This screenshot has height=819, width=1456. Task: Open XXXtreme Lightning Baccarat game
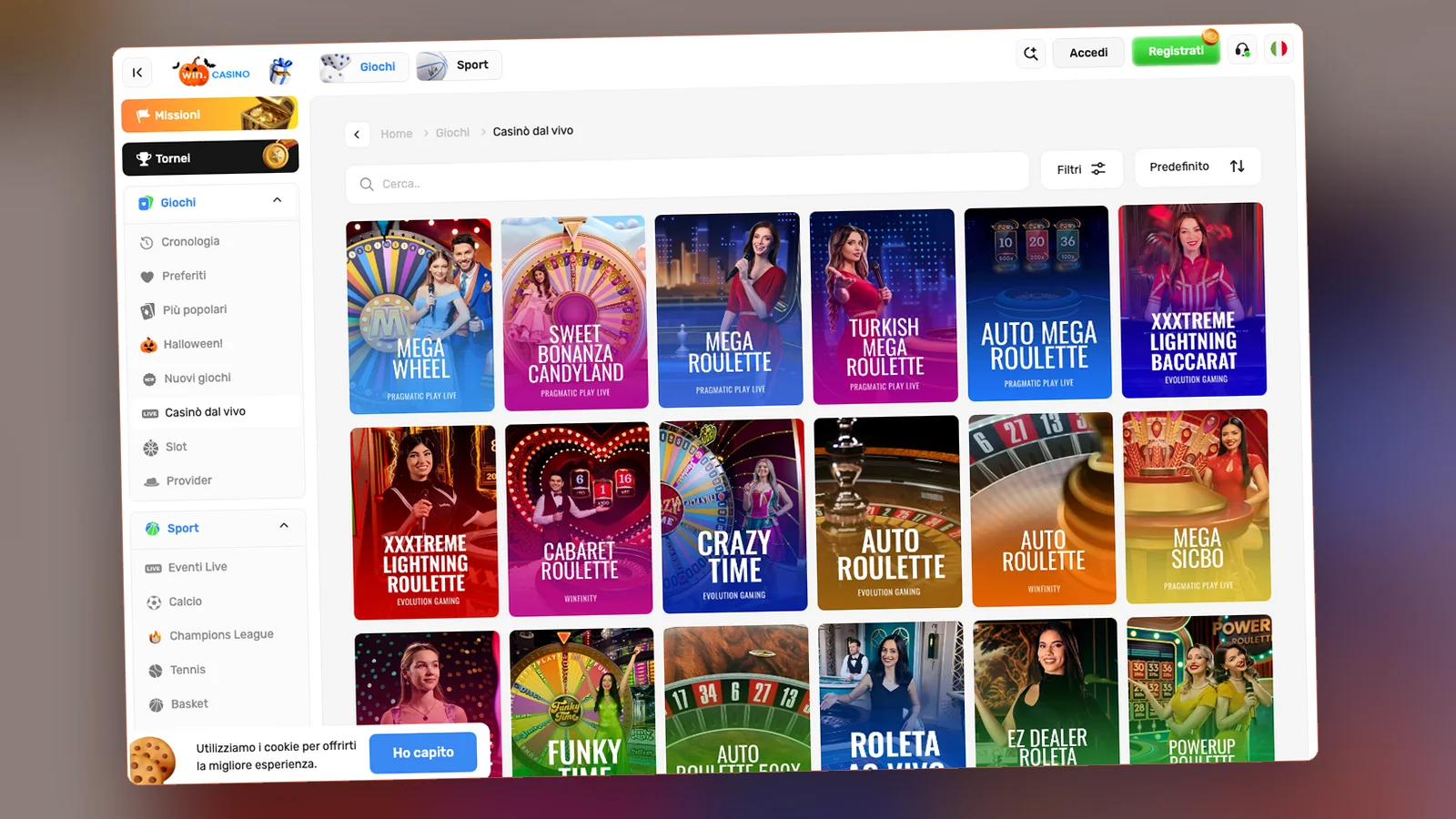coord(1192,300)
